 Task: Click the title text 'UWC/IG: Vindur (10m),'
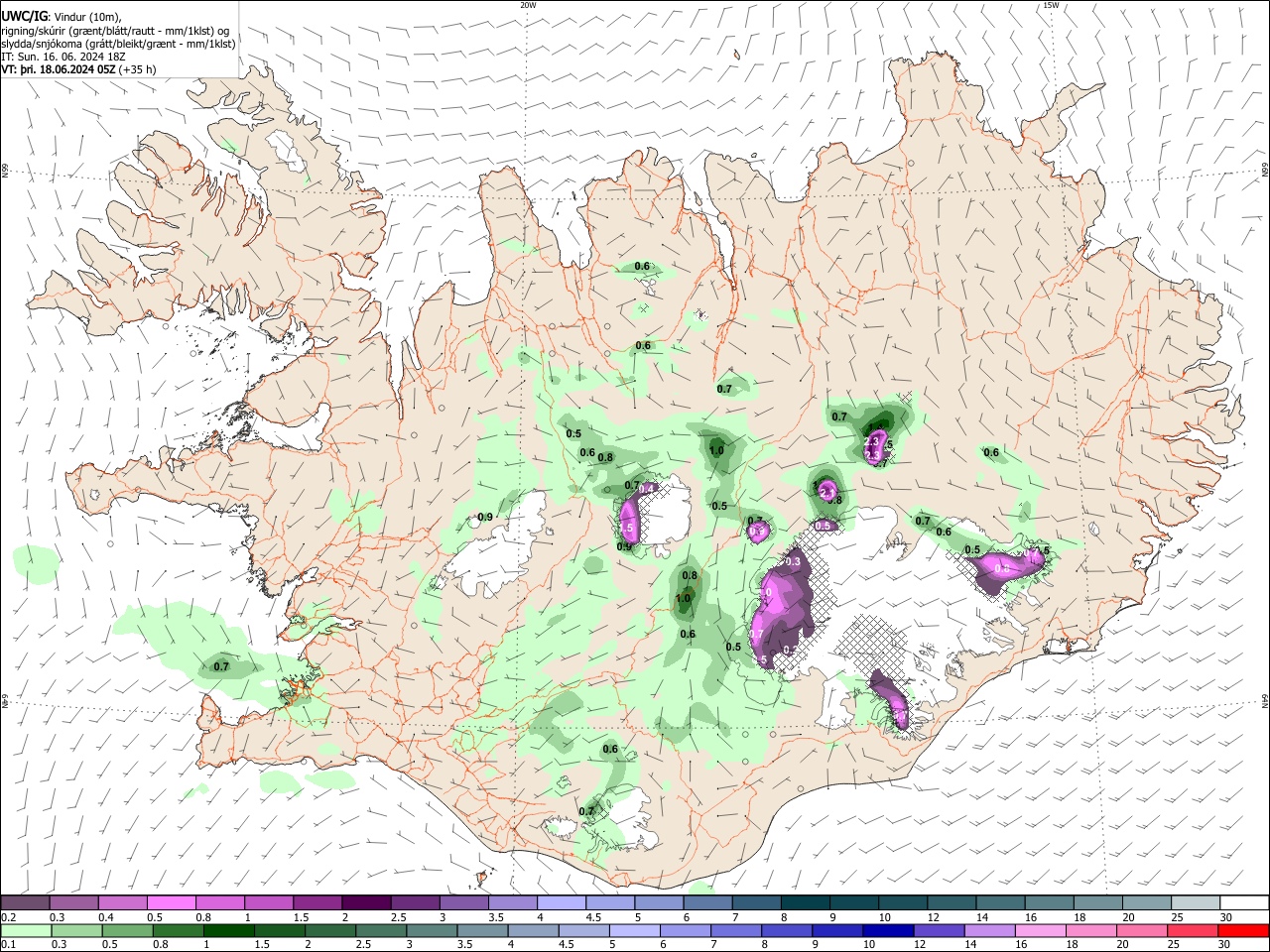click(x=61, y=17)
